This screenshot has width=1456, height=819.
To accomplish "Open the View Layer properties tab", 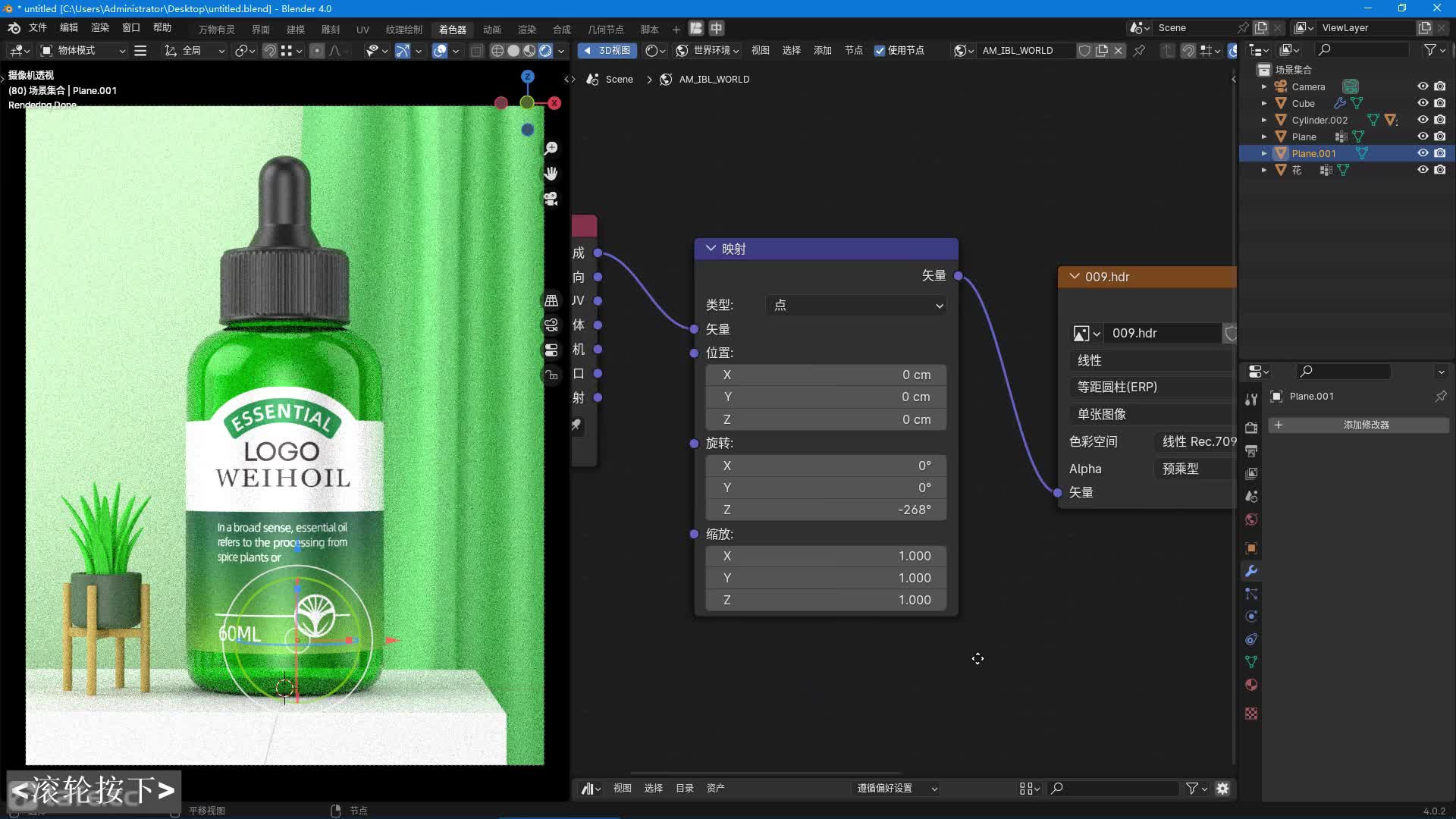I will (1251, 473).
